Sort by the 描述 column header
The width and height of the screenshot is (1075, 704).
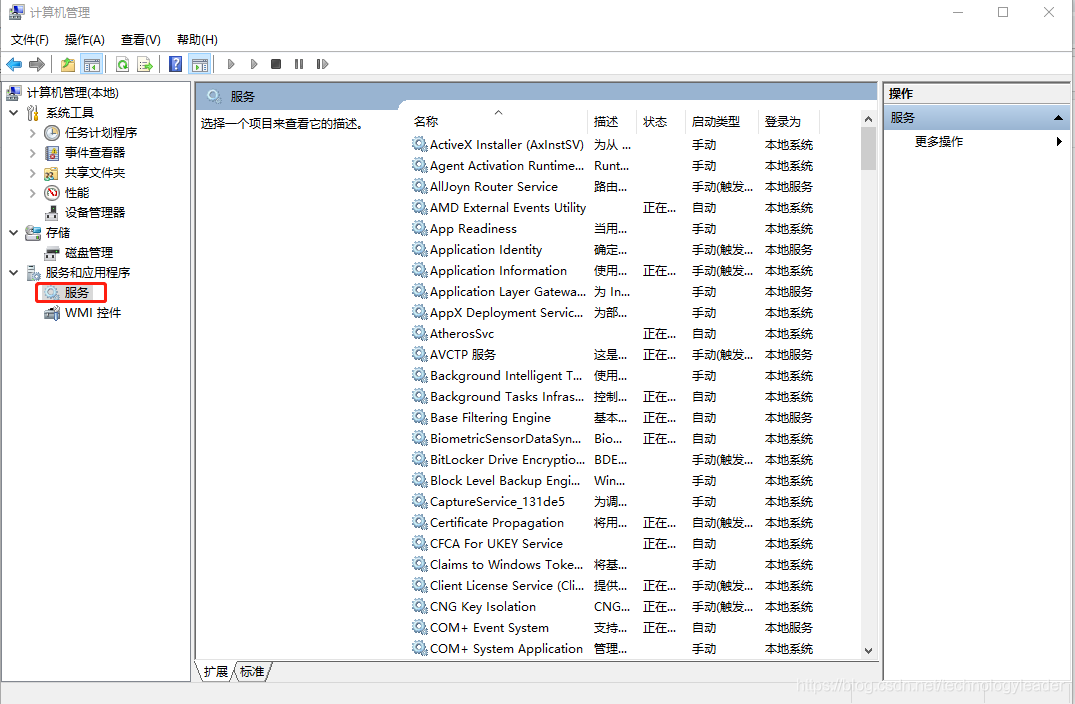click(x=612, y=121)
